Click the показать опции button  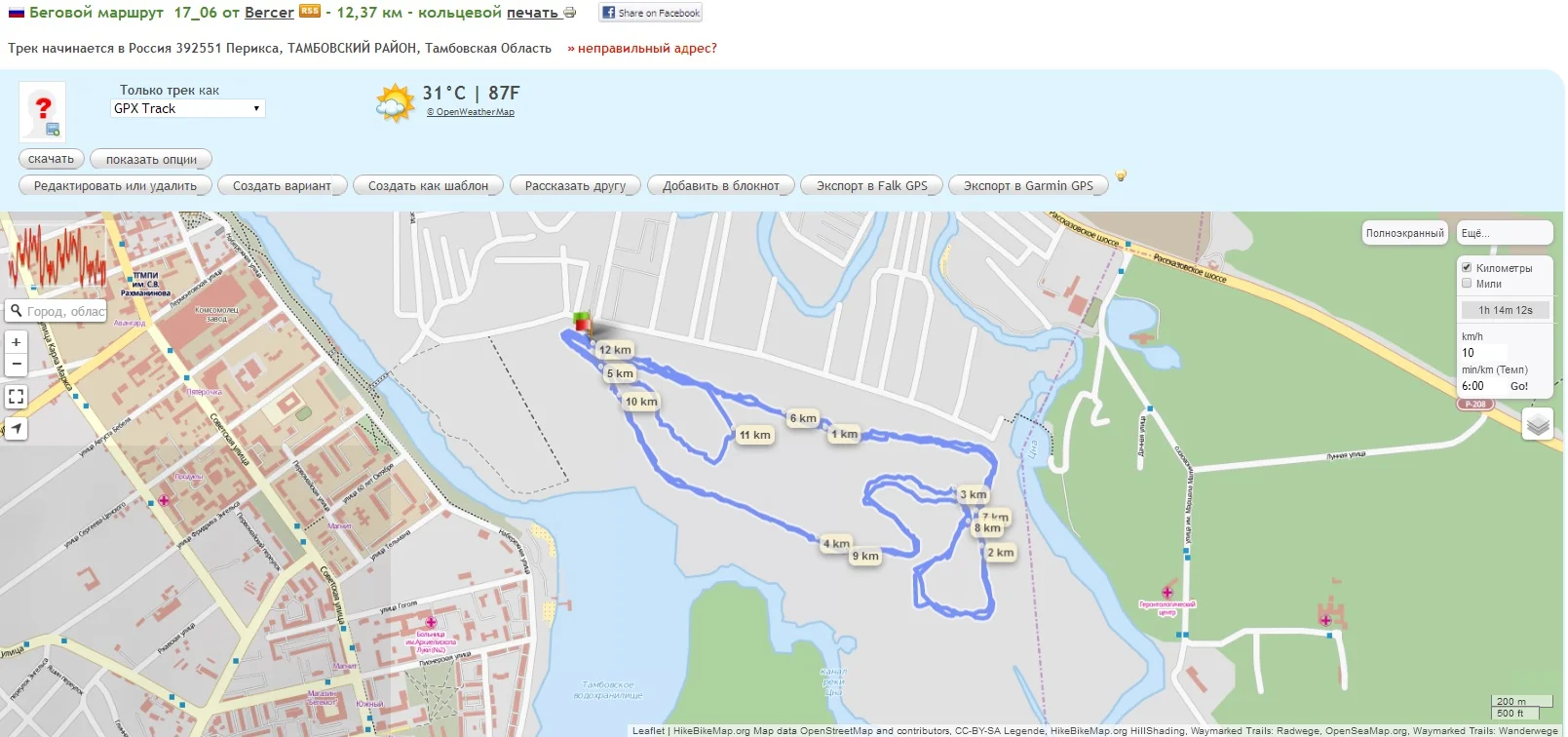coord(151,160)
